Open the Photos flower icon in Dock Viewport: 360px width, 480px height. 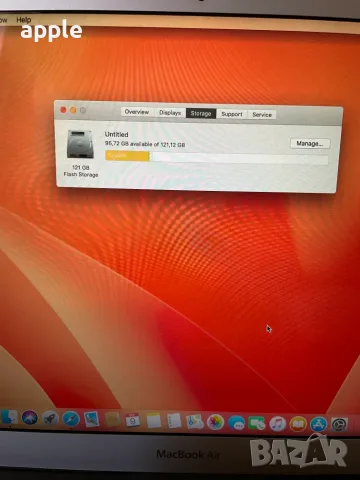[x=215, y=422]
